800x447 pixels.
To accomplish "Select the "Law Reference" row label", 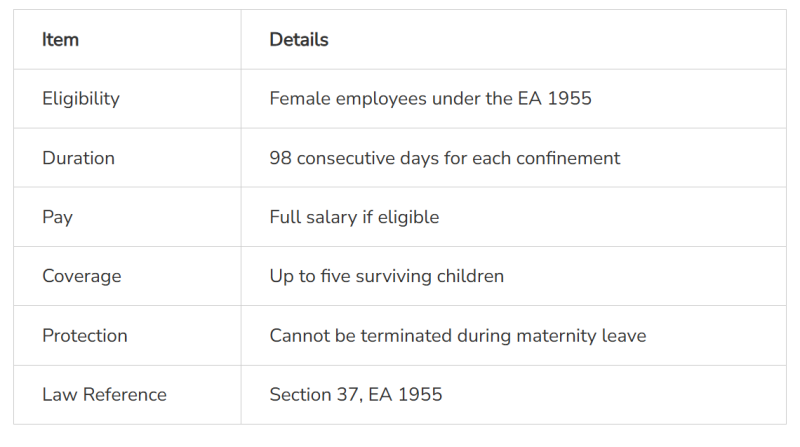I will [104, 395].
